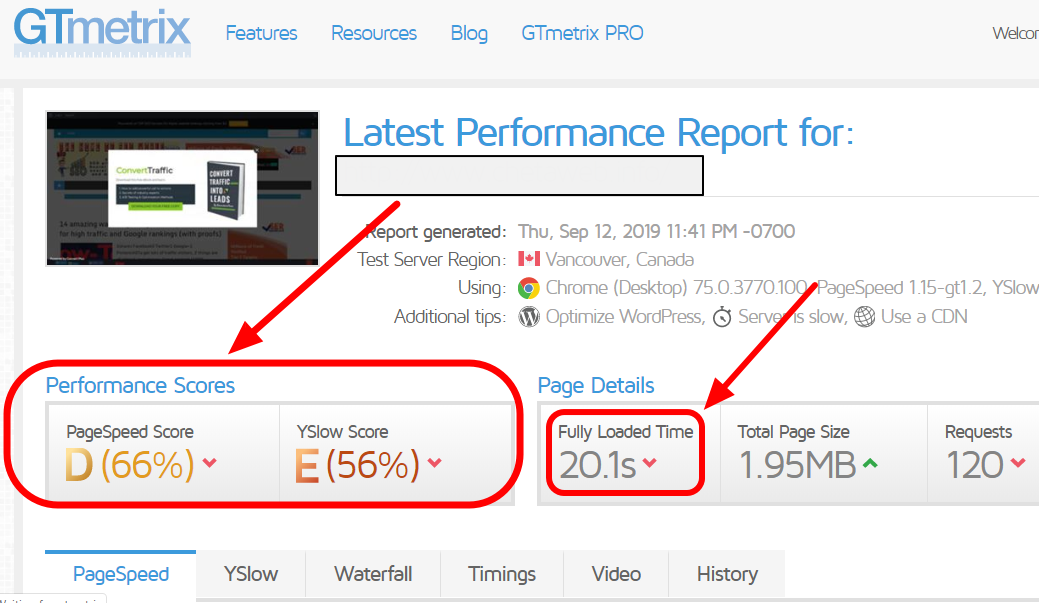Open the GTmetrix PRO page
The image size is (1039, 603).
click(582, 33)
